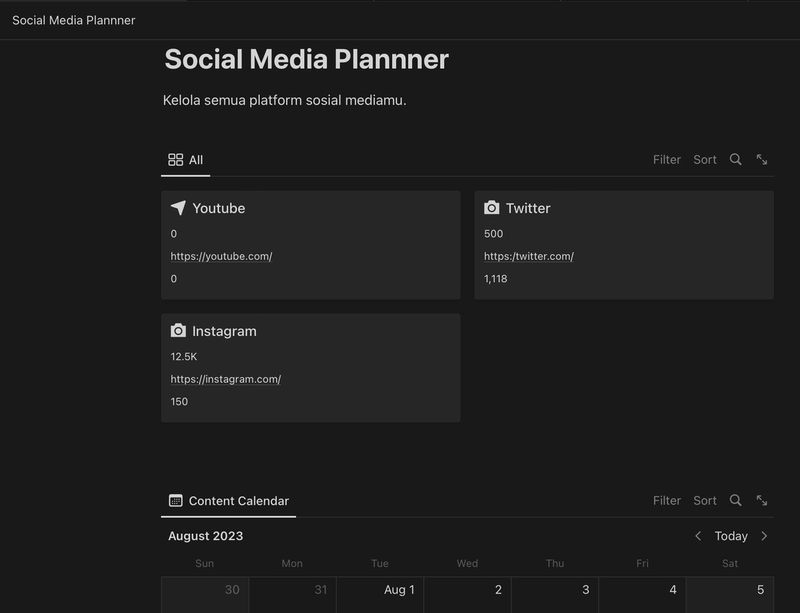This screenshot has width=800, height=613.
Task: Open Filter for the All gallery
Action: coord(666,160)
